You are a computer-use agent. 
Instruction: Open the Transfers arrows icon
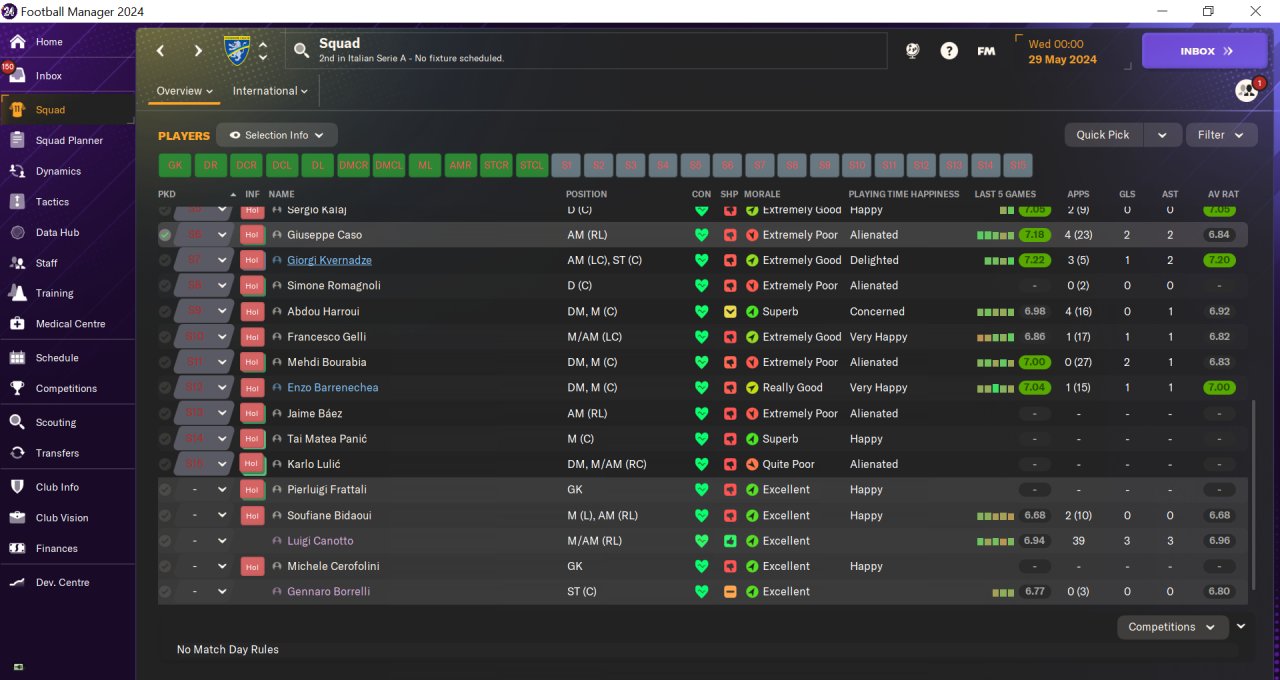coord(17,453)
